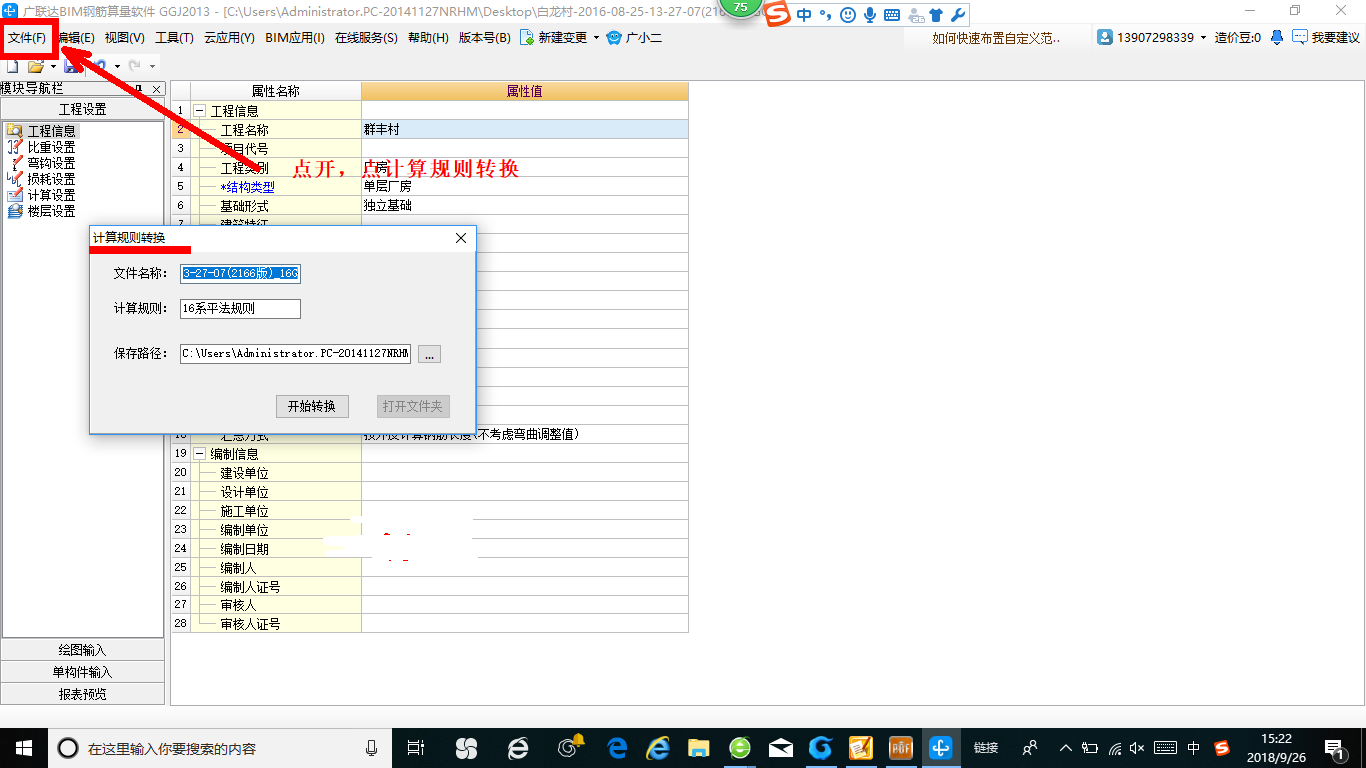The image size is (1366, 768).
Task: Collapse the 编制信息 group in the table
Action: click(199, 453)
